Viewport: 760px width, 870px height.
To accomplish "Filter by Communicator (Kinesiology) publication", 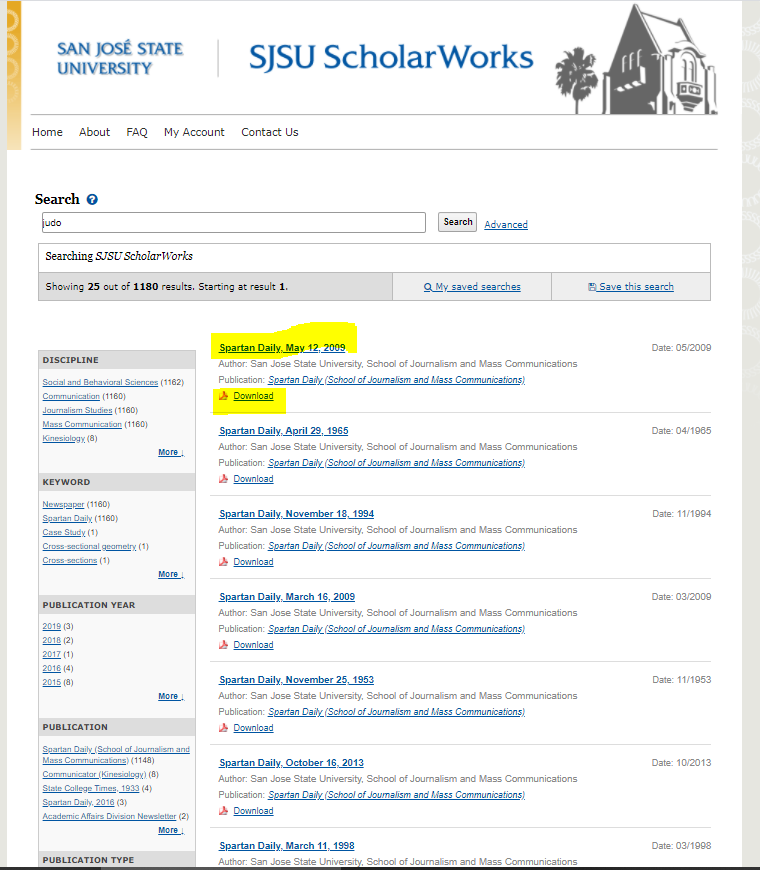I will click(x=94, y=775).
